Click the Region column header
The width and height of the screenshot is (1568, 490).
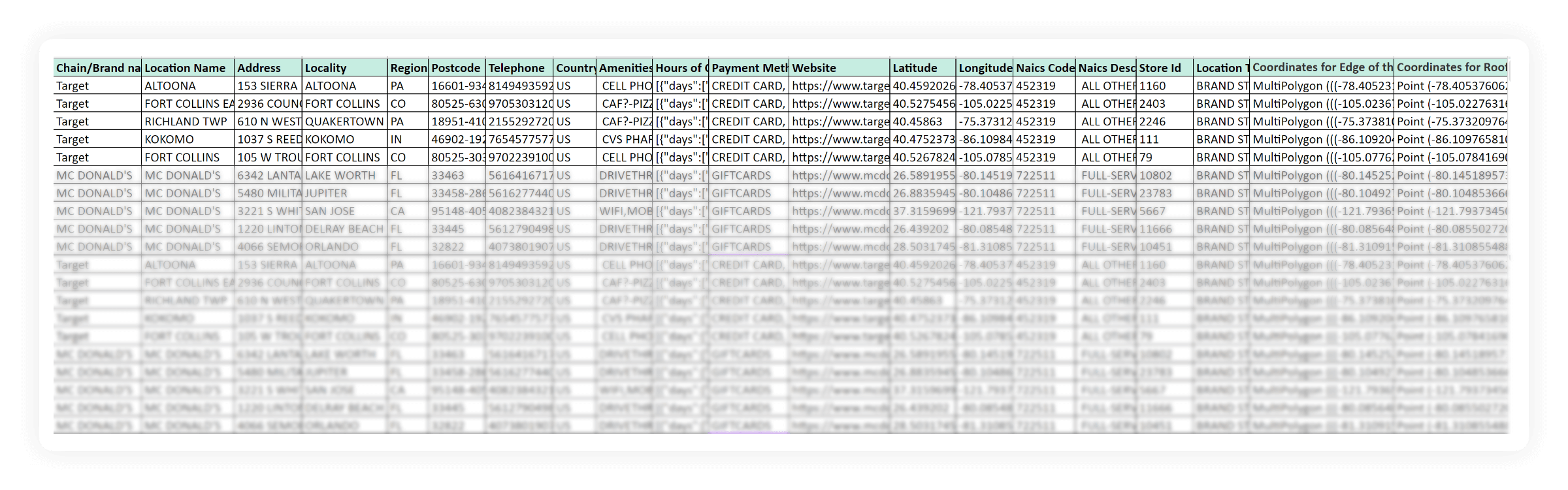click(x=408, y=68)
